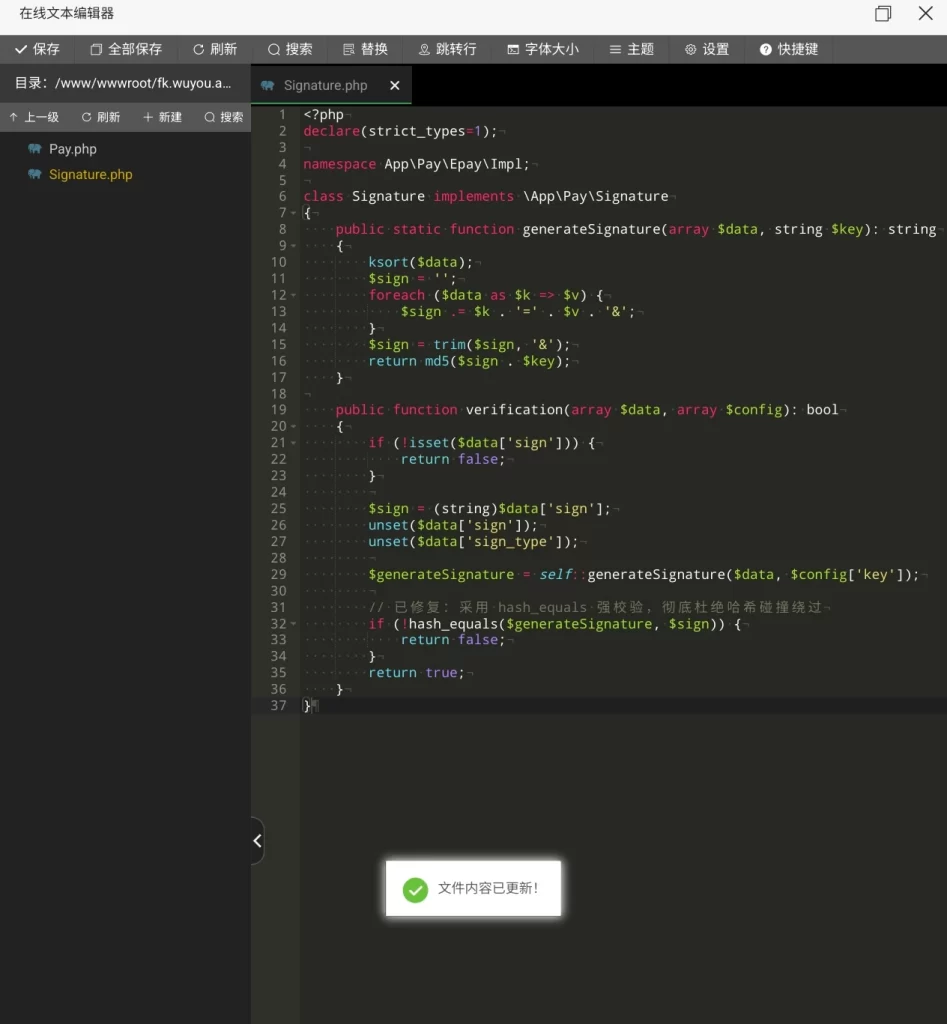Refresh the directory list in sidebar
The width and height of the screenshot is (947, 1024).
(x=100, y=117)
